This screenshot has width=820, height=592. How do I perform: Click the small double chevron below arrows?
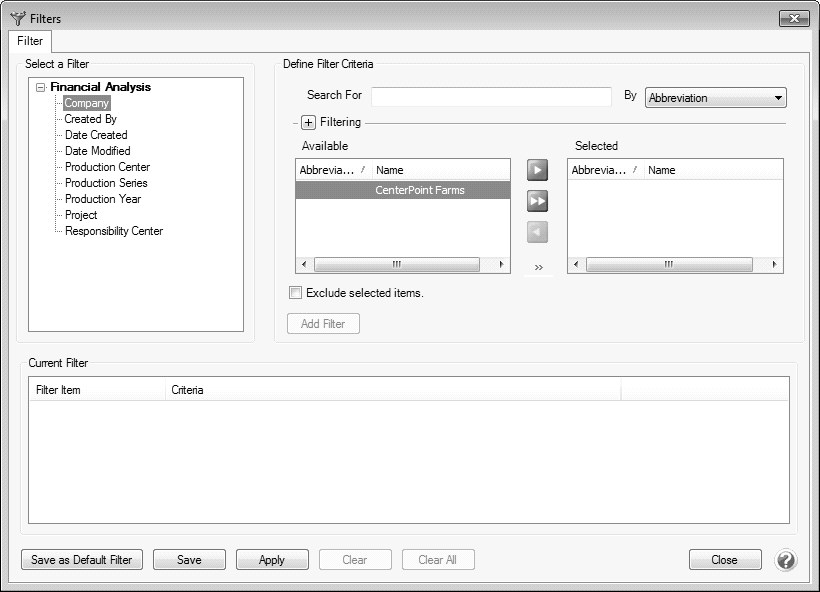[538, 267]
